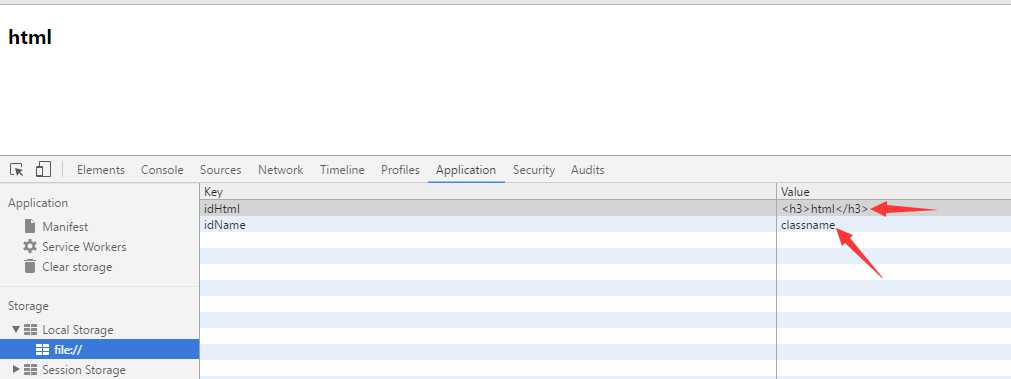This screenshot has width=1011, height=379.
Task: Collapse the Local Storage tree node
Action: pos(16,329)
